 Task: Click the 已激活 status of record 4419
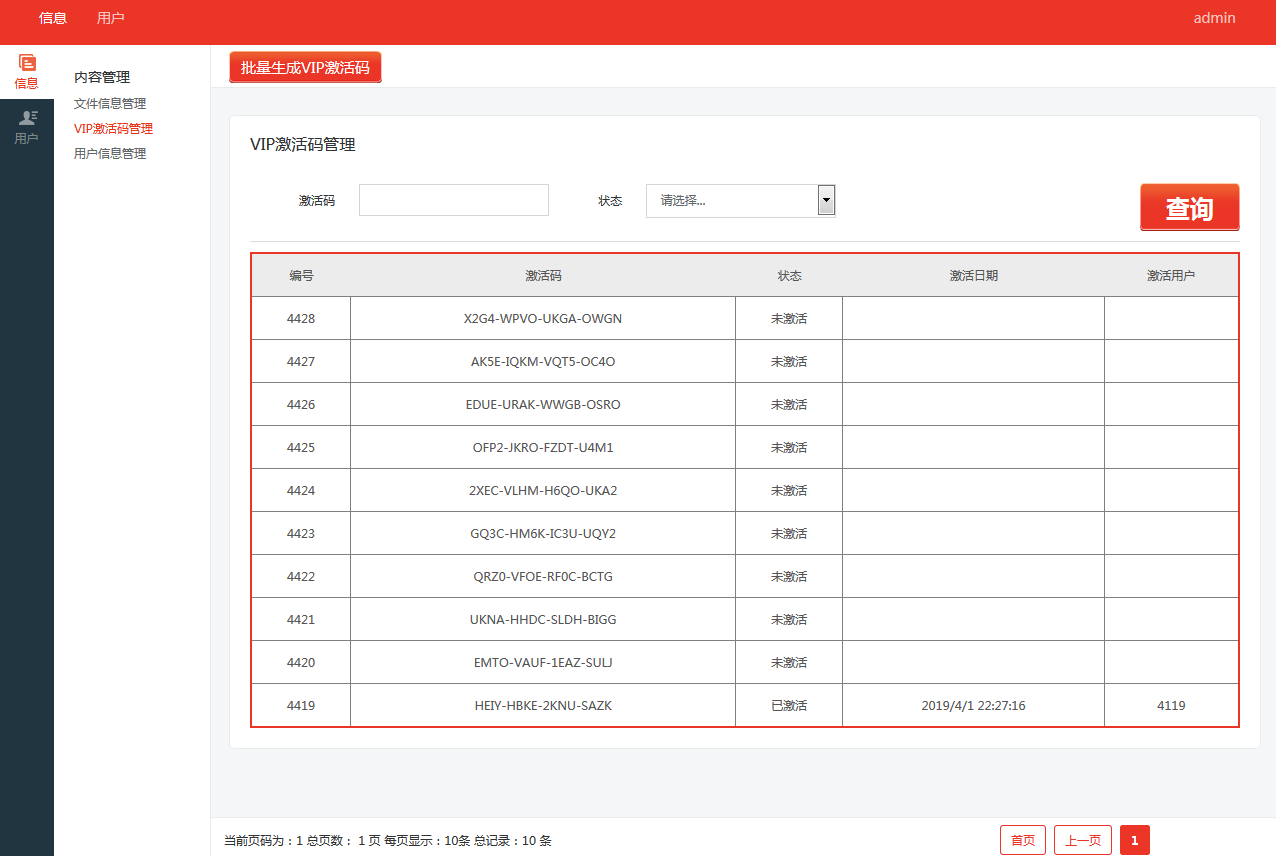coord(789,705)
